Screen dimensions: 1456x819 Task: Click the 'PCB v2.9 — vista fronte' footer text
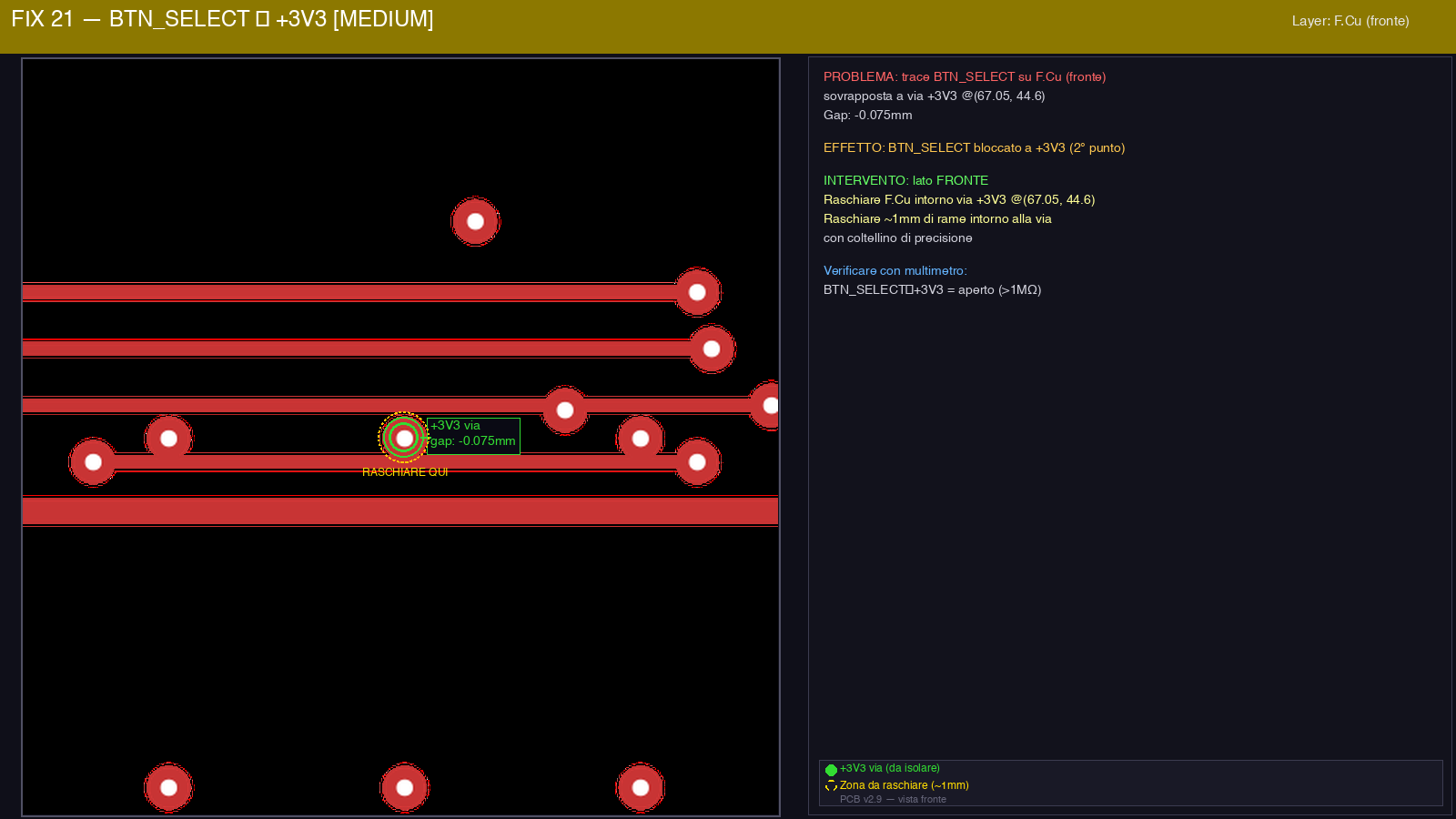[x=893, y=799]
